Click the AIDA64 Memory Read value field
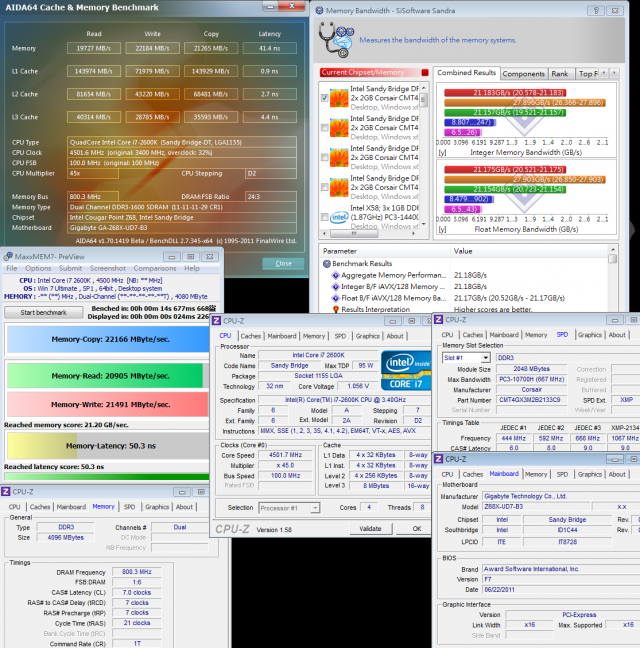 pos(94,48)
